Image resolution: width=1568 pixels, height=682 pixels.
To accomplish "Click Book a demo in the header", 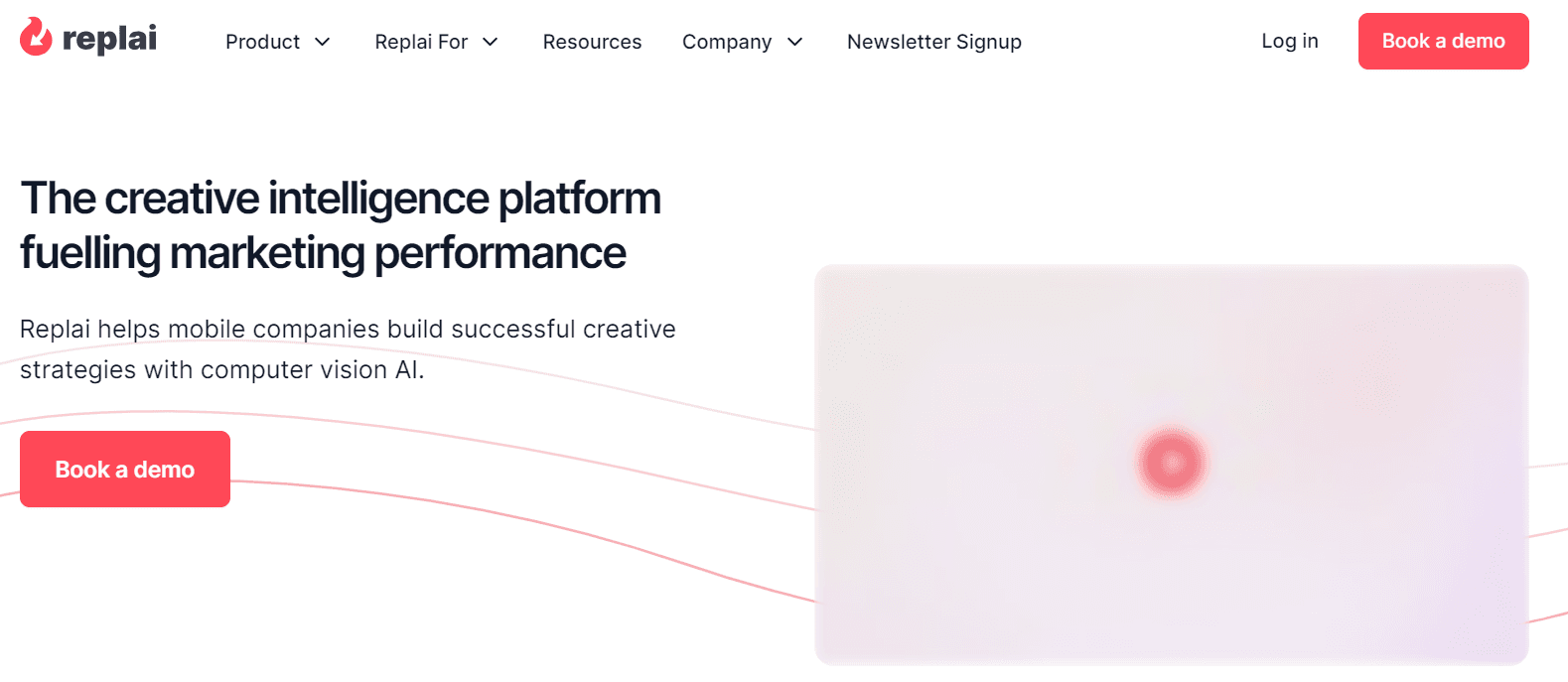I will click(x=1444, y=41).
